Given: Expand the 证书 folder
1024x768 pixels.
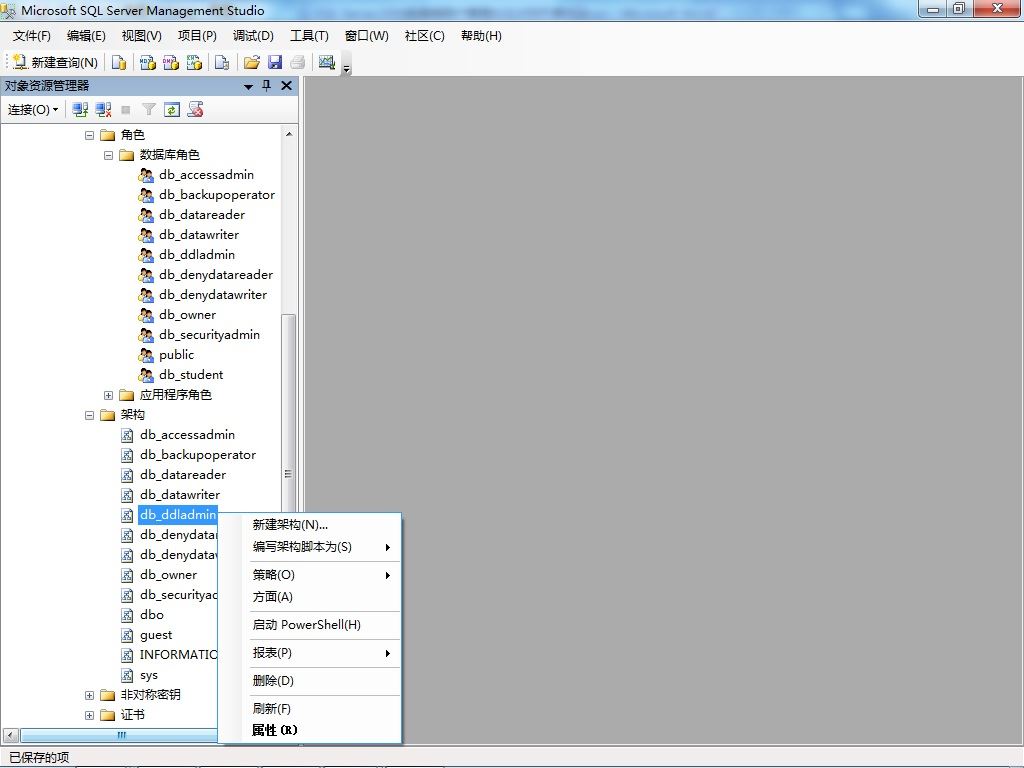Looking at the screenshot, I should point(89,715).
